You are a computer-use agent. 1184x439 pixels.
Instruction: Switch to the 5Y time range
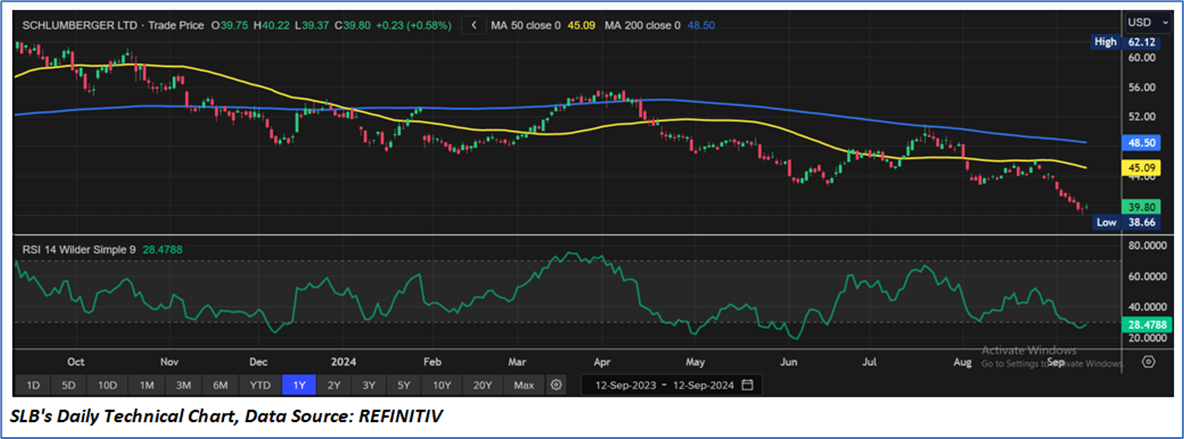click(x=402, y=385)
